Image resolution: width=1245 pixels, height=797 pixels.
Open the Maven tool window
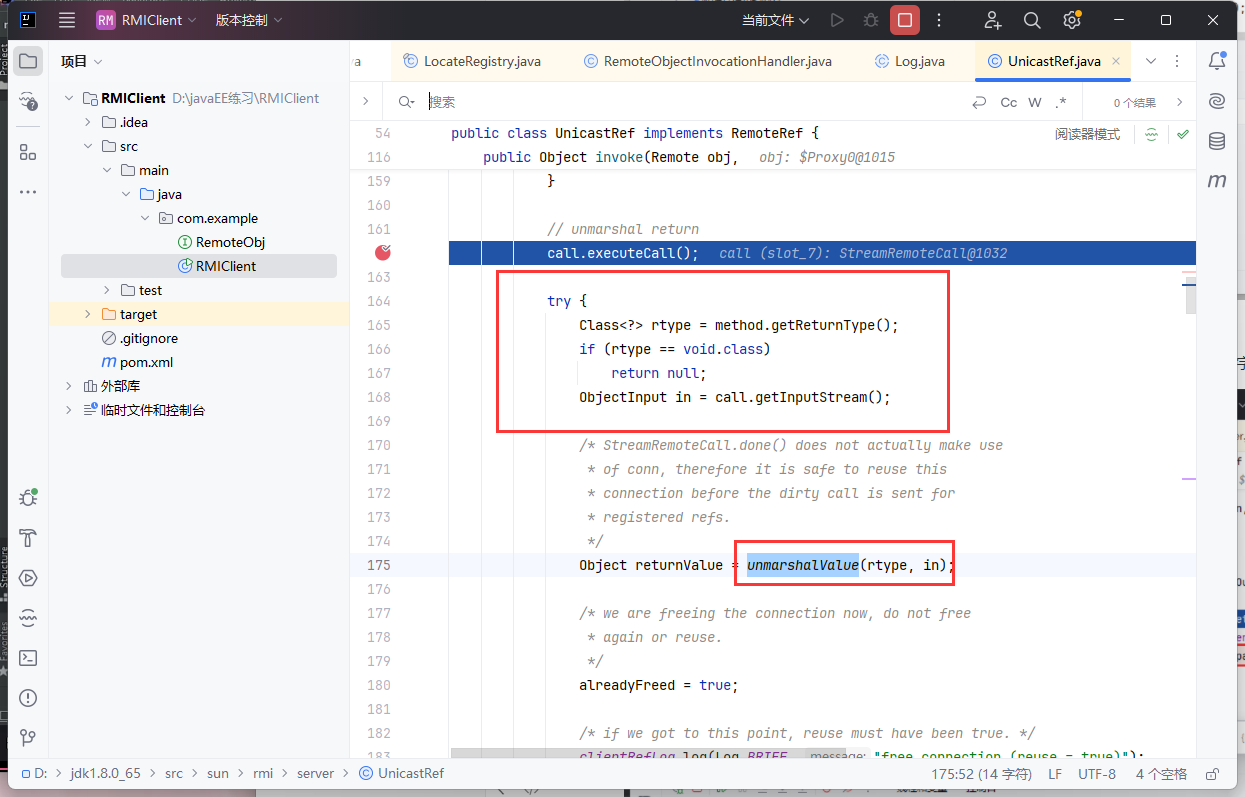point(1217,181)
